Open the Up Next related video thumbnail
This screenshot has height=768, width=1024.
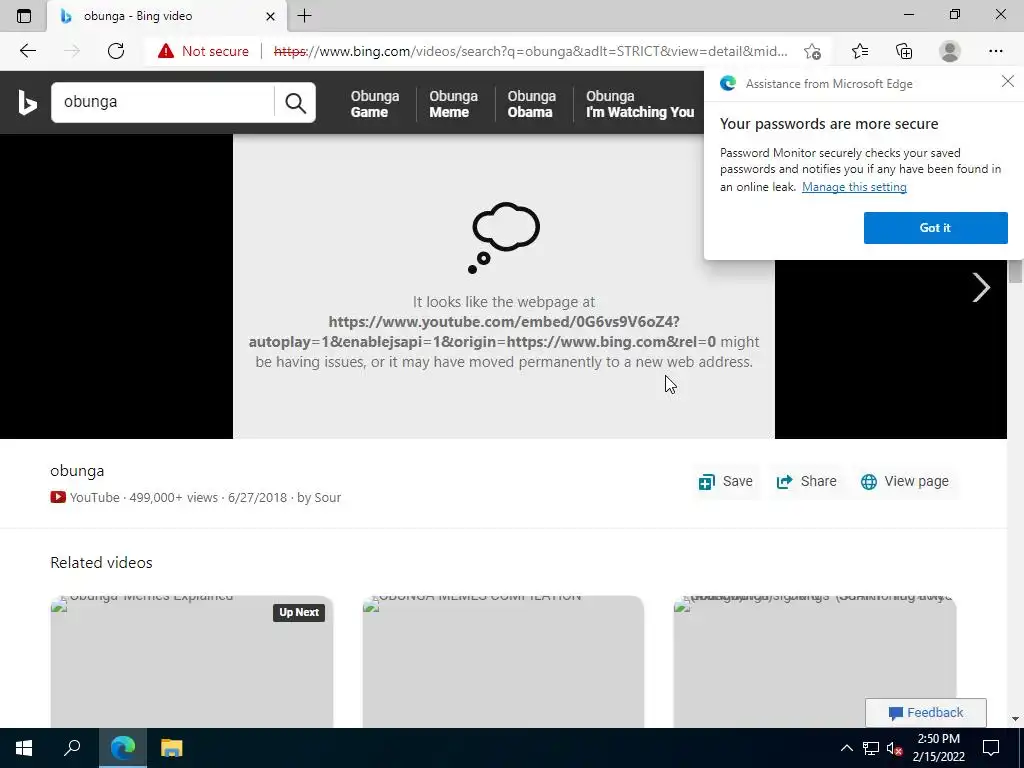[x=191, y=661]
